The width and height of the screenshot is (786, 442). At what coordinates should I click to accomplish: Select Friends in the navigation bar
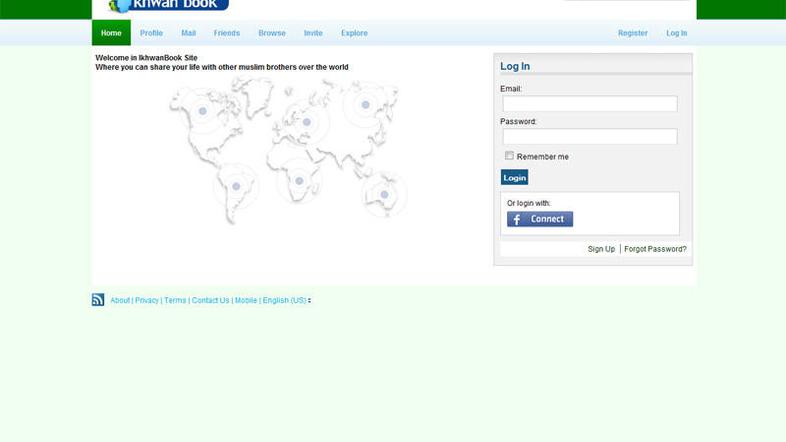pyautogui.click(x=227, y=33)
